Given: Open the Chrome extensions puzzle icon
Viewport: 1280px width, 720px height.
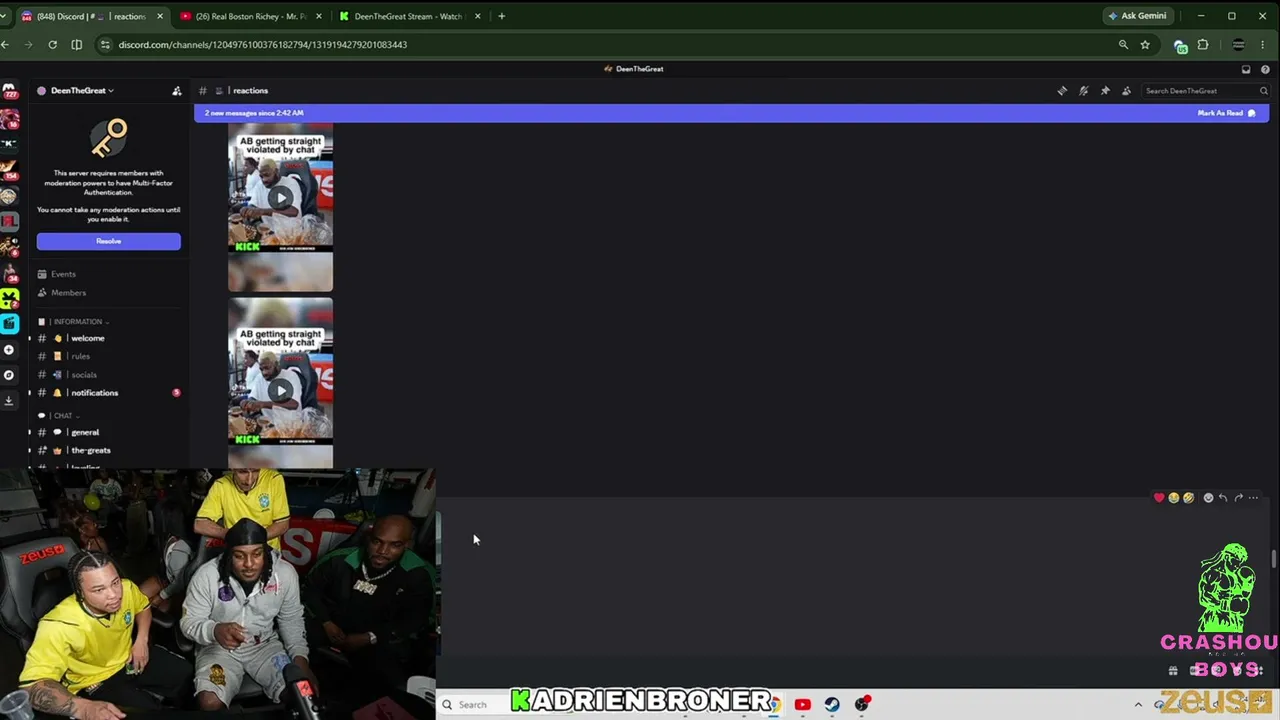Looking at the screenshot, I should [x=1203, y=45].
